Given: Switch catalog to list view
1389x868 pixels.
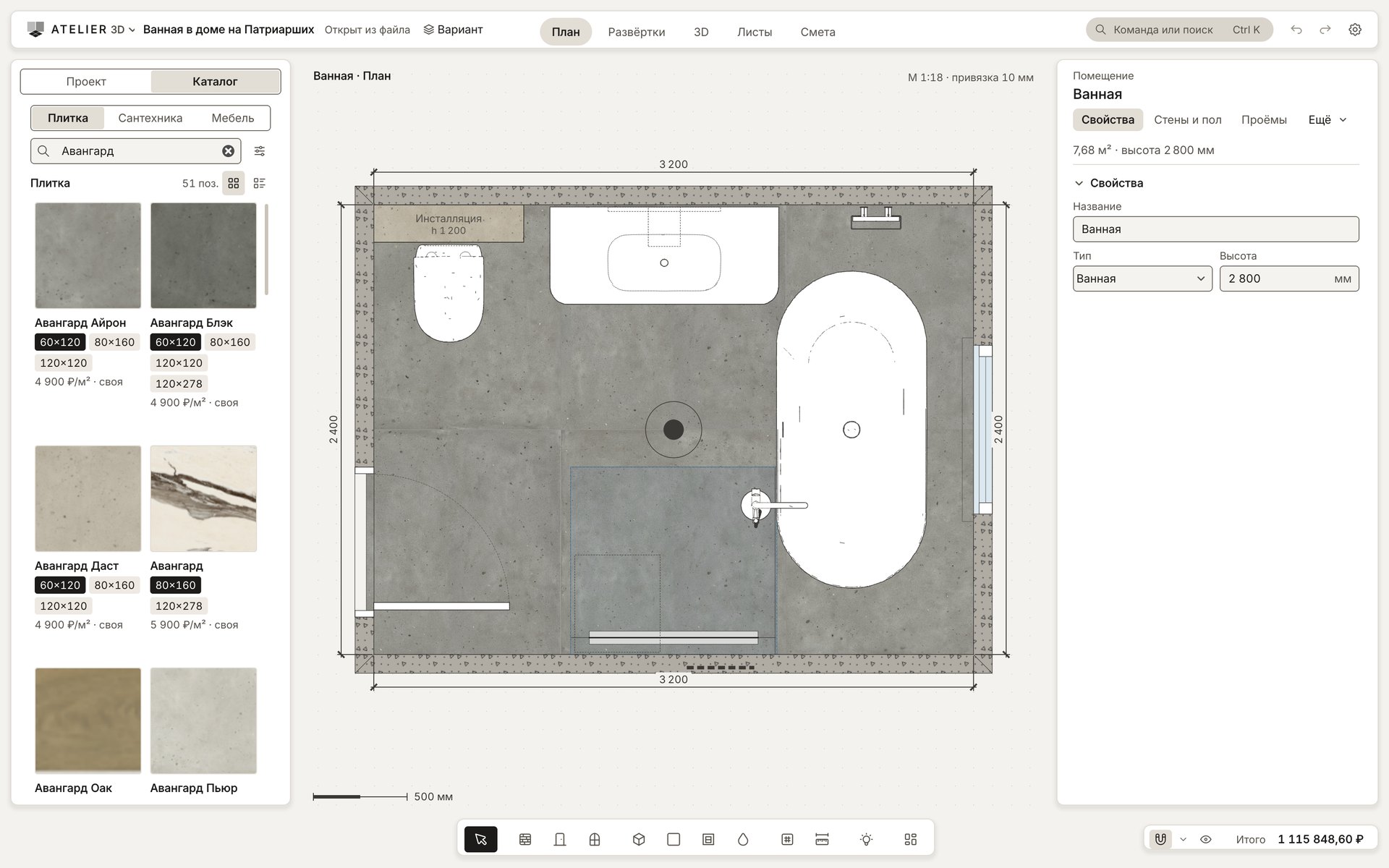Looking at the screenshot, I should [260, 183].
